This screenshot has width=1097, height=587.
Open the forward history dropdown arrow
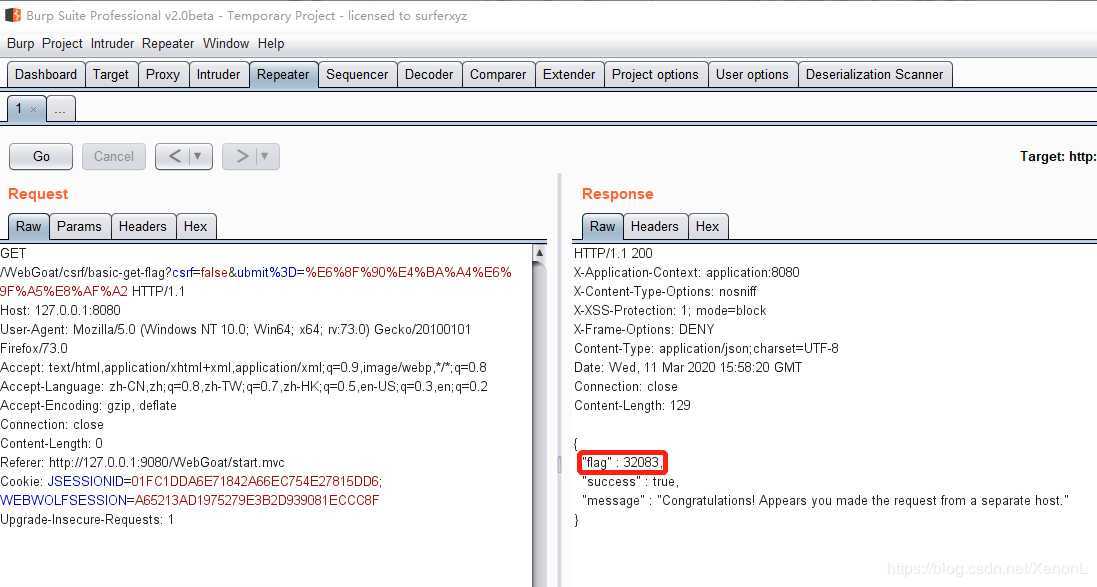tap(265, 156)
